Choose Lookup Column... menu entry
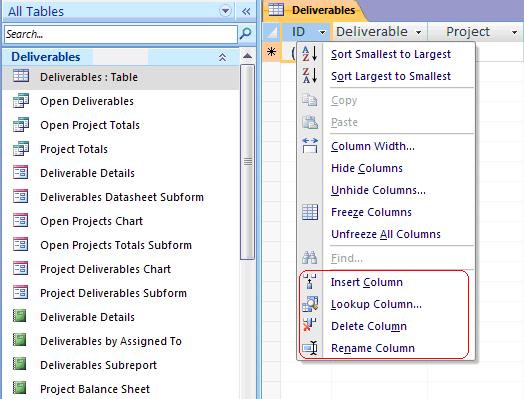This screenshot has height=399, width=524. 376,304
